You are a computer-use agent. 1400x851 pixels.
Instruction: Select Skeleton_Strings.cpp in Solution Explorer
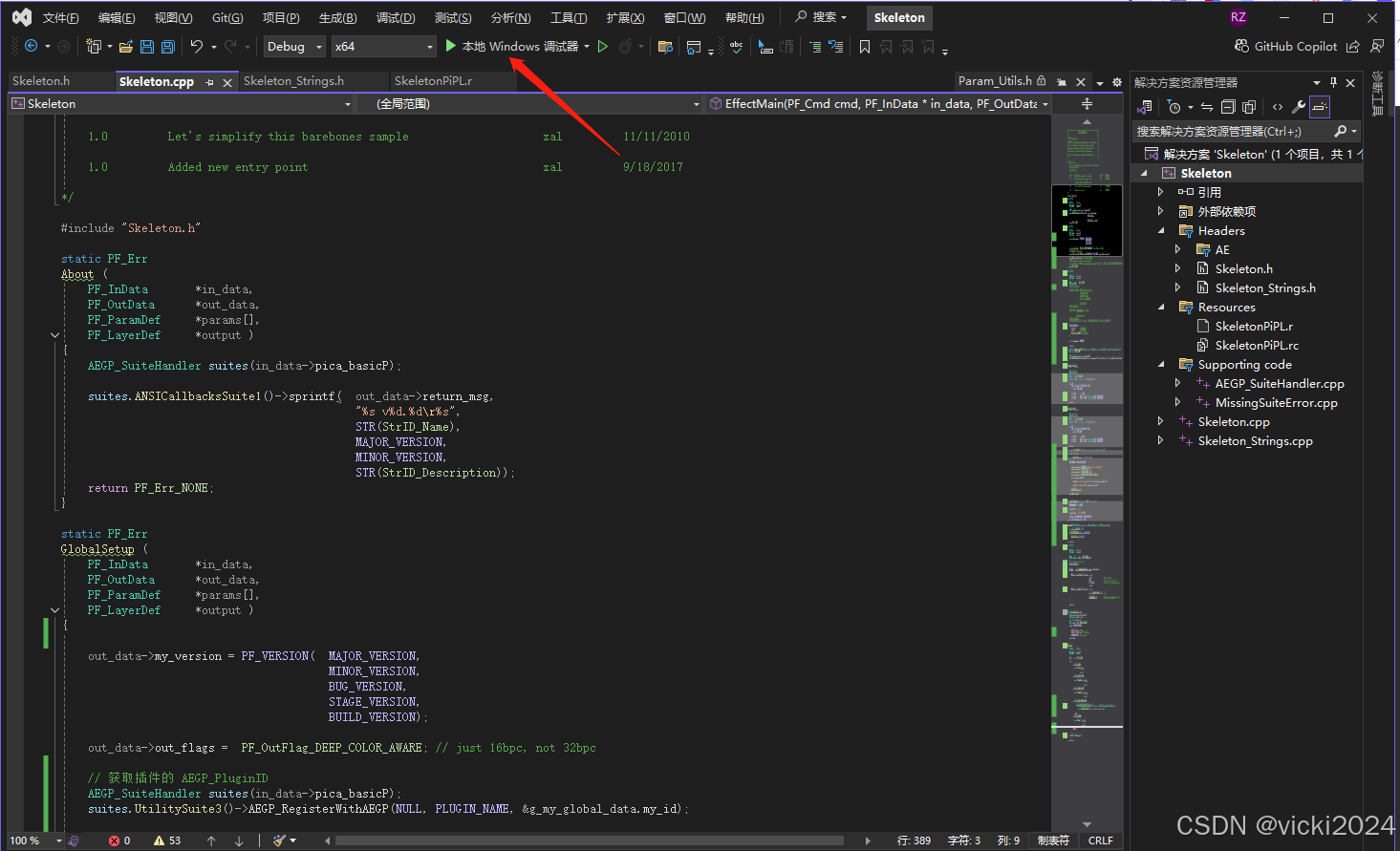(x=1255, y=440)
